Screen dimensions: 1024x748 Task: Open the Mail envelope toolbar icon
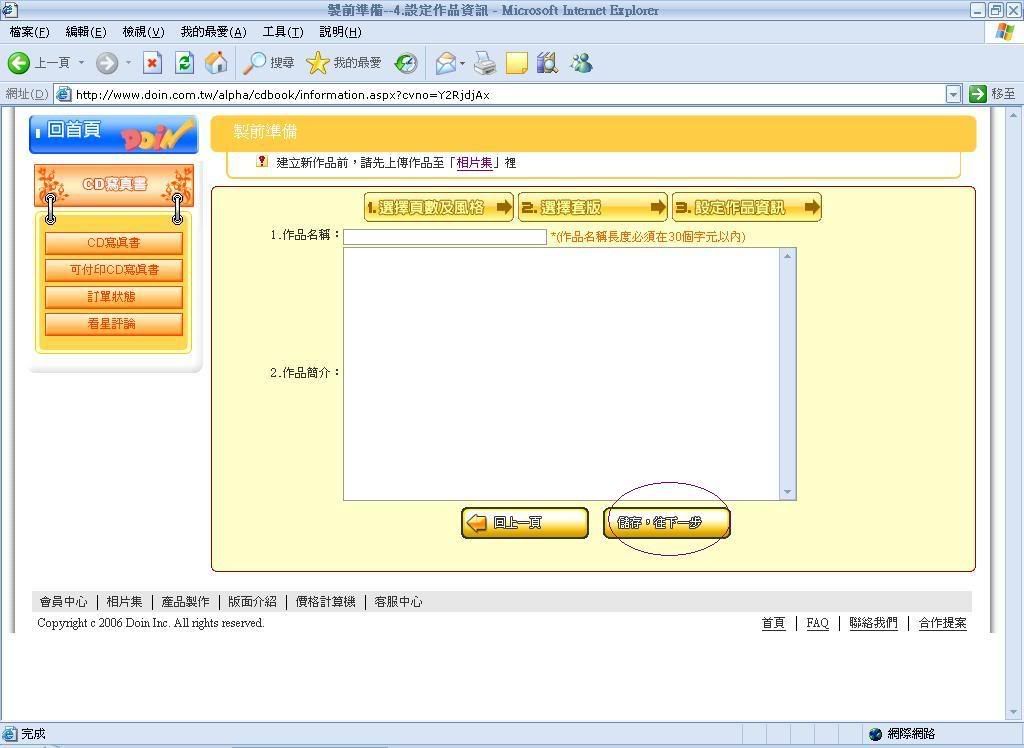(x=445, y=63)
